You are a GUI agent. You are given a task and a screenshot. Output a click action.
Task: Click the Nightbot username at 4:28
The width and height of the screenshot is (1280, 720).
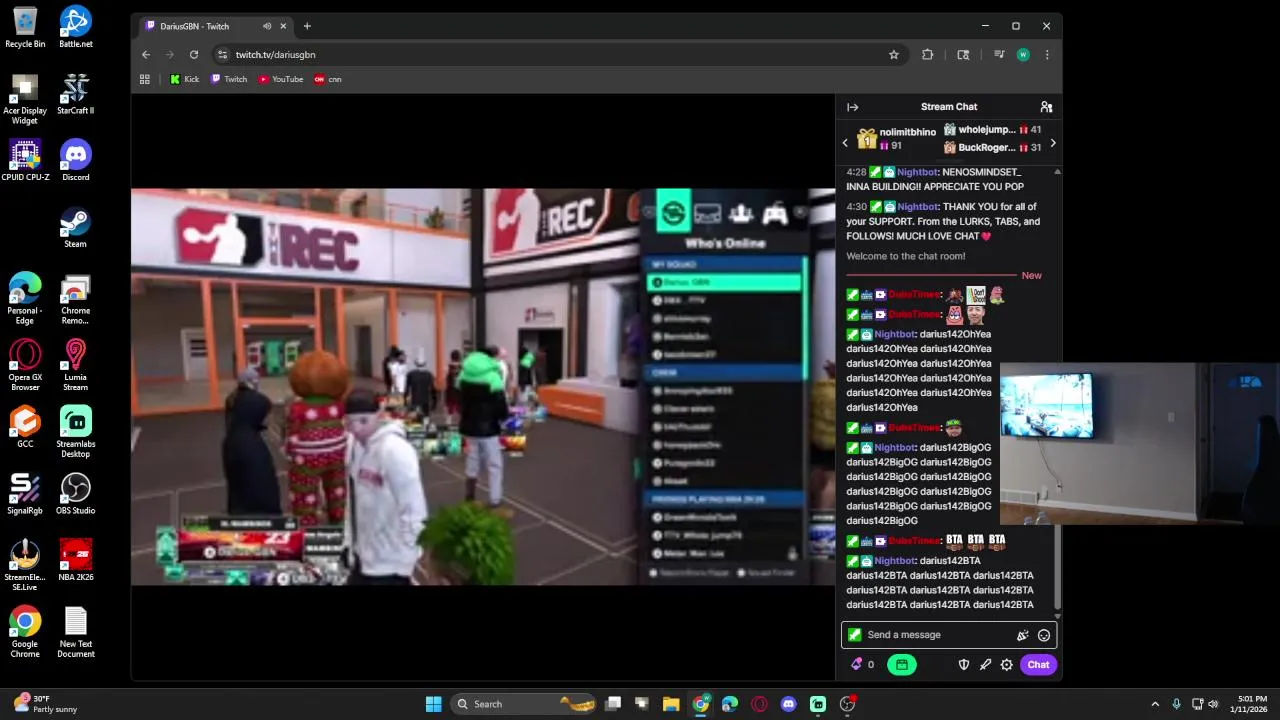(917, 172)
